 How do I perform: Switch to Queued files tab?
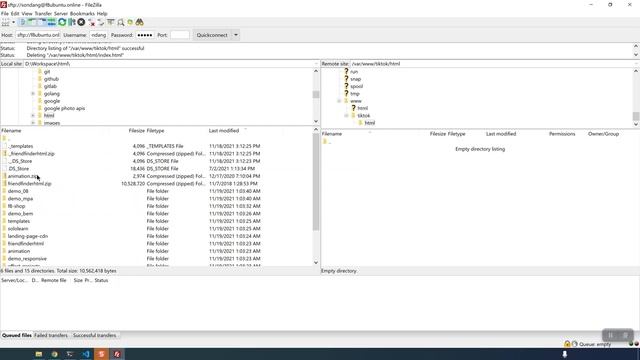pyautogui.click(x=16, y=335)
